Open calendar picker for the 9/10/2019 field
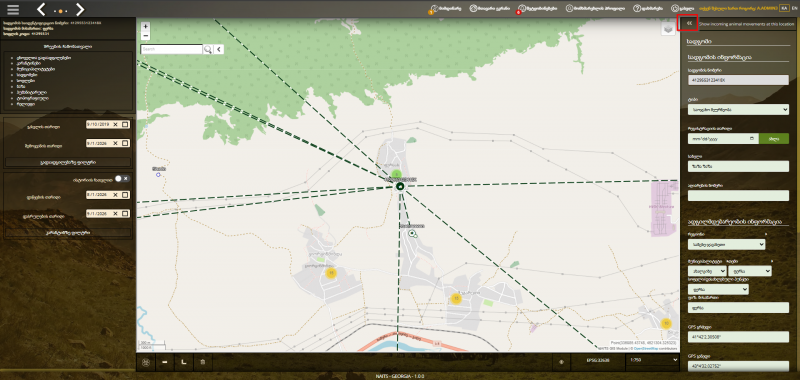Viewport: 800px width, 380px height. [x=125, y=124]
